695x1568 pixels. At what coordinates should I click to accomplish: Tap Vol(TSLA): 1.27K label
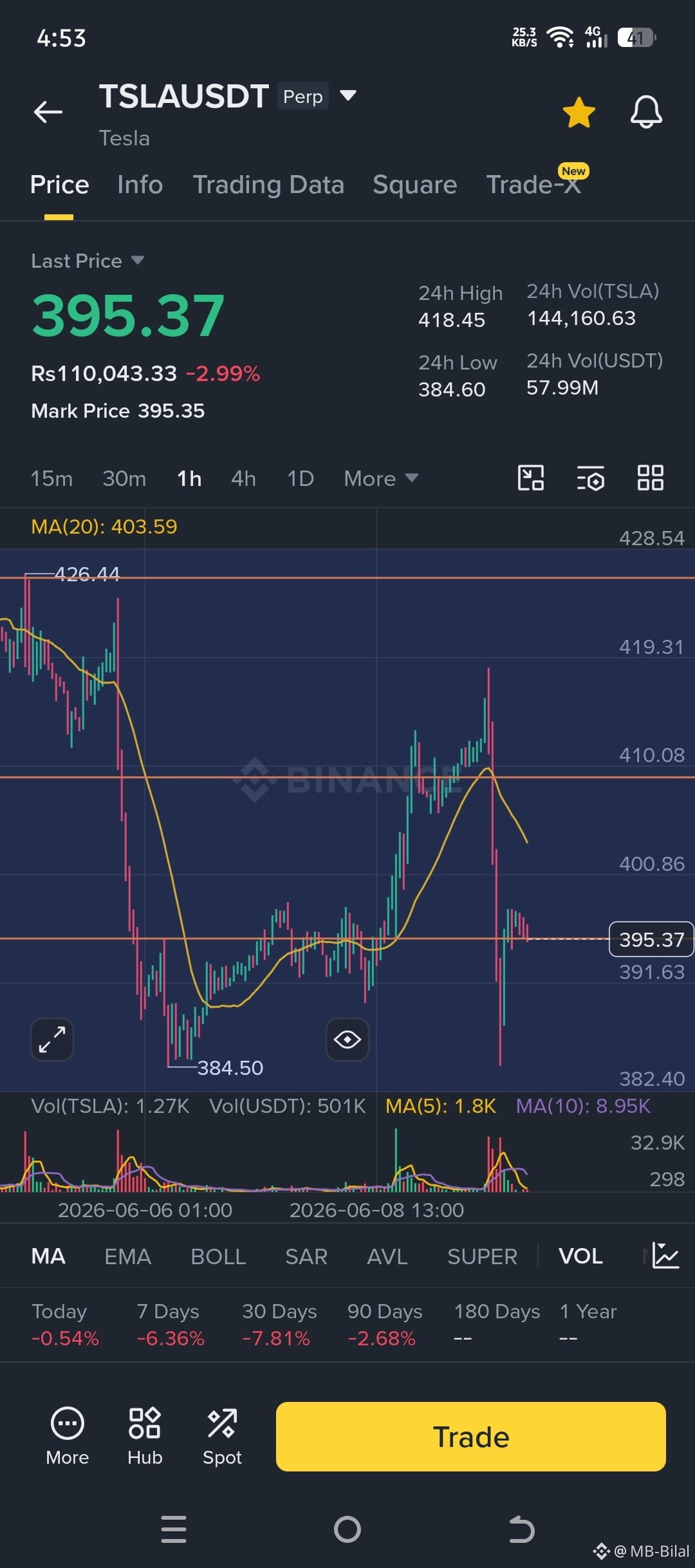click(x=110, y=1106)
